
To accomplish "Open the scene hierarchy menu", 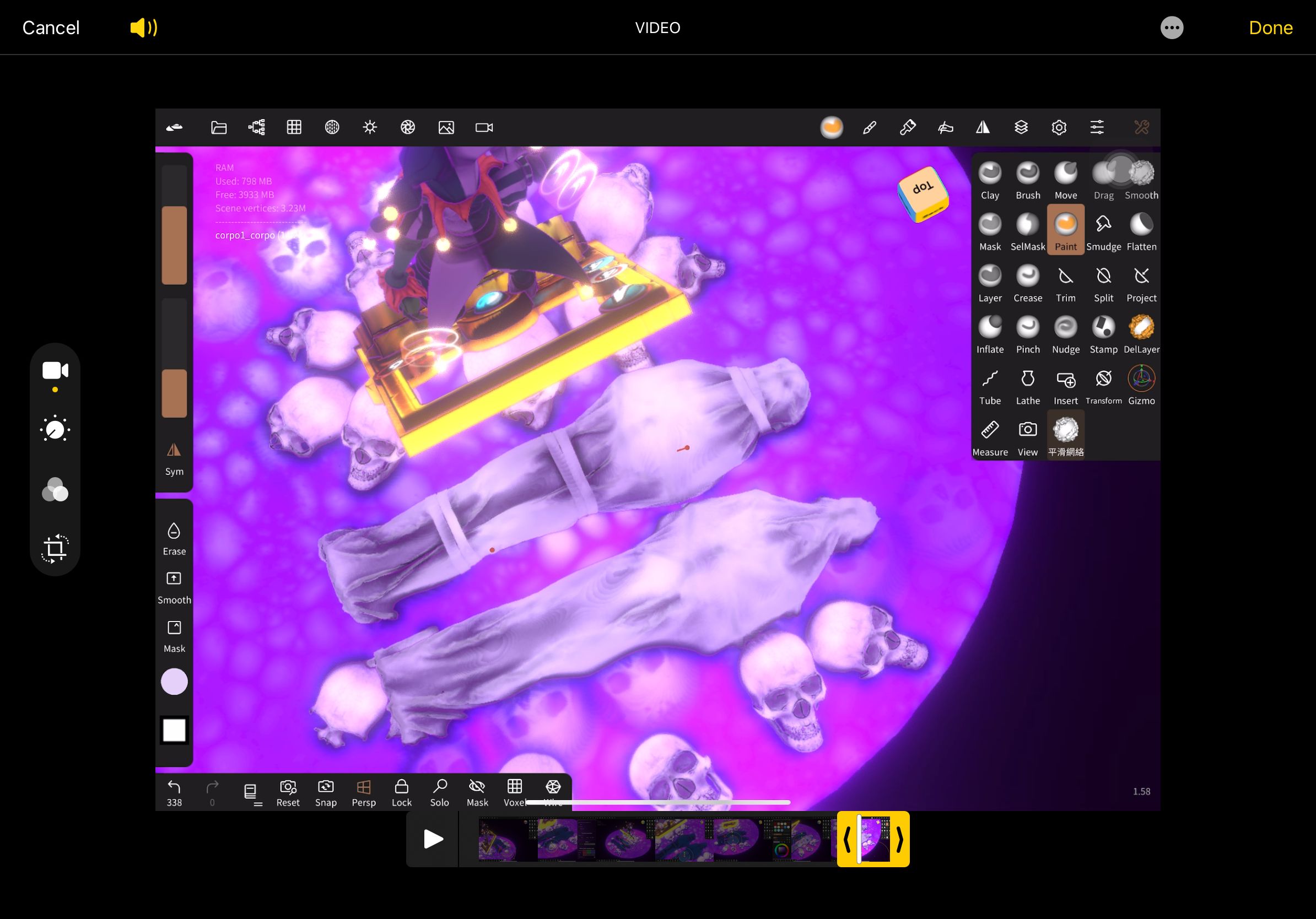I will pyautogui.click(x=257, y=127).
